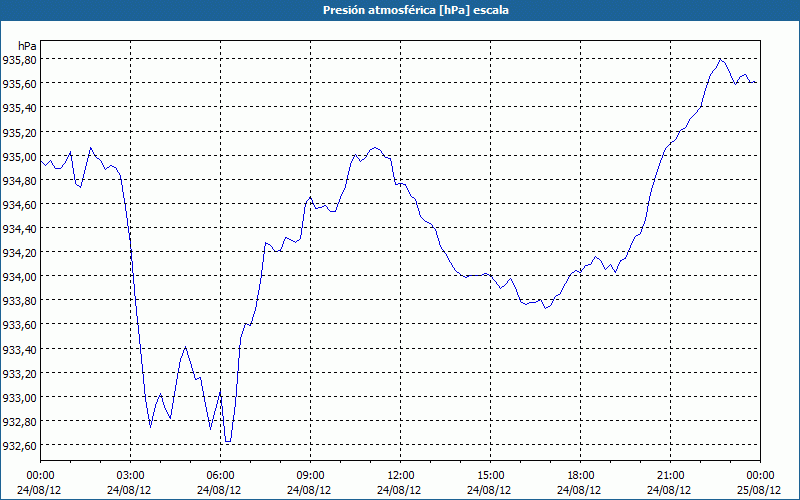Click the 'Presión atmosférica [hPa] escala' title
Image resolution: width=800 pixels, height=500 pixels.
pos(416,10)
